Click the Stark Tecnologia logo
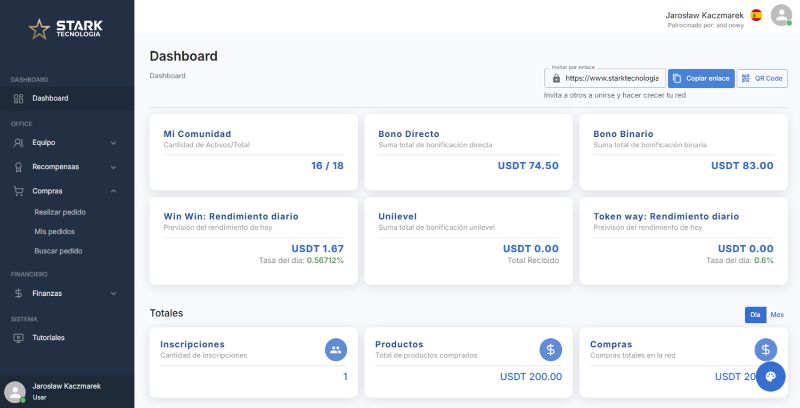This screenshot has height=408, width=800. pyautogui.click(x=66, y=29)
